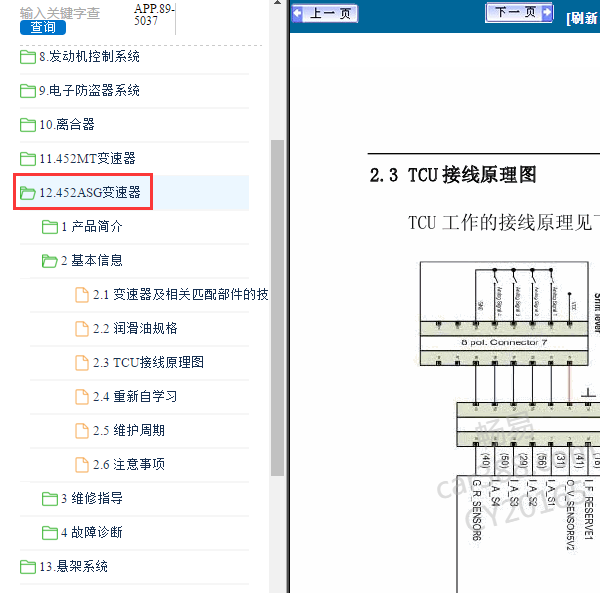The height and width of the screenshot is (593, 600).
Task: Expand the 1 产品简介 subfolder
Action: [91, 226]
